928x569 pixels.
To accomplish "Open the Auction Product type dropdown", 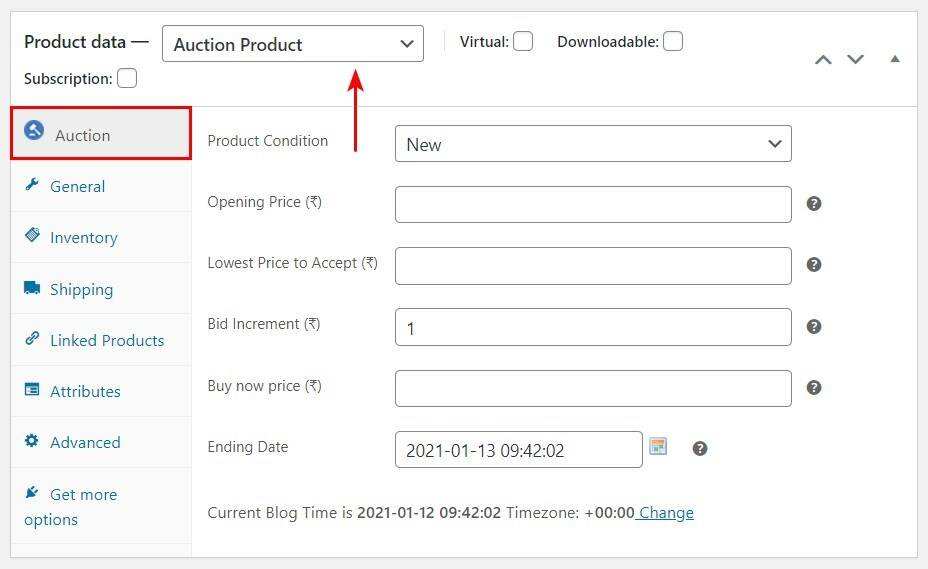I will (x=293, y=44).
